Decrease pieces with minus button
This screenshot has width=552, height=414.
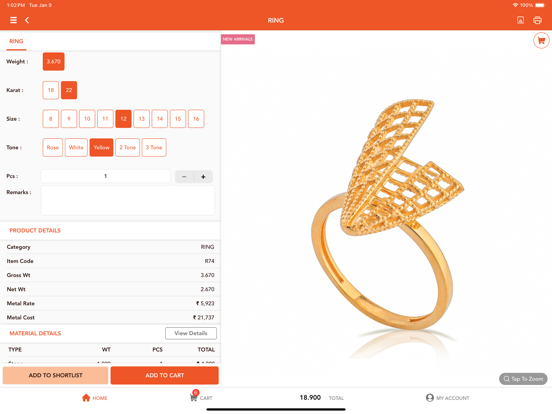(x=184, y=177)
